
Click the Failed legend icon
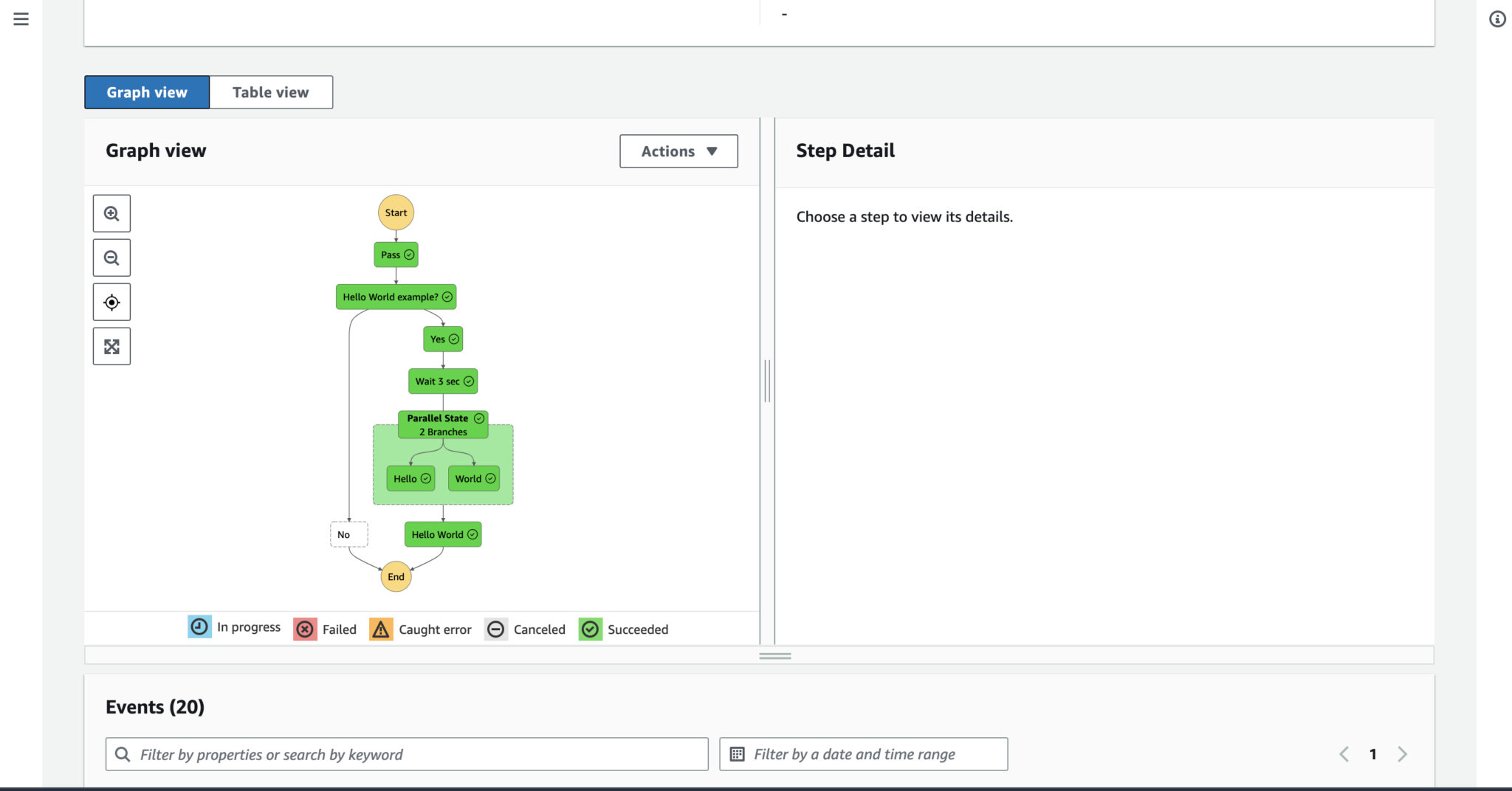coord(305,629)
